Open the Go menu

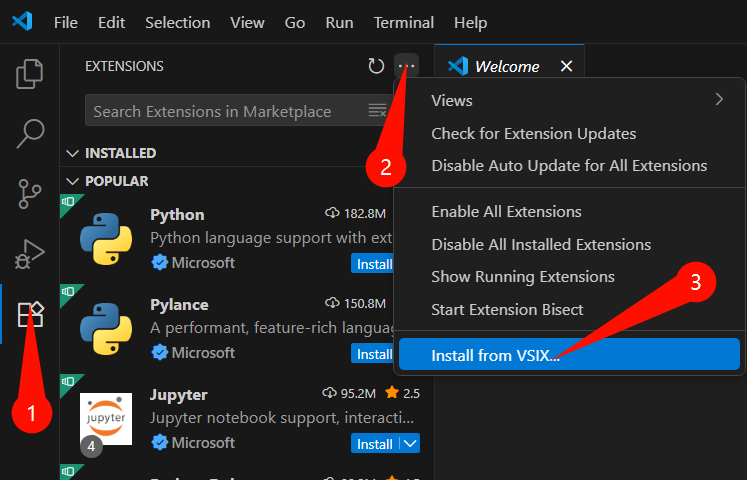click(x=295, y=22)
